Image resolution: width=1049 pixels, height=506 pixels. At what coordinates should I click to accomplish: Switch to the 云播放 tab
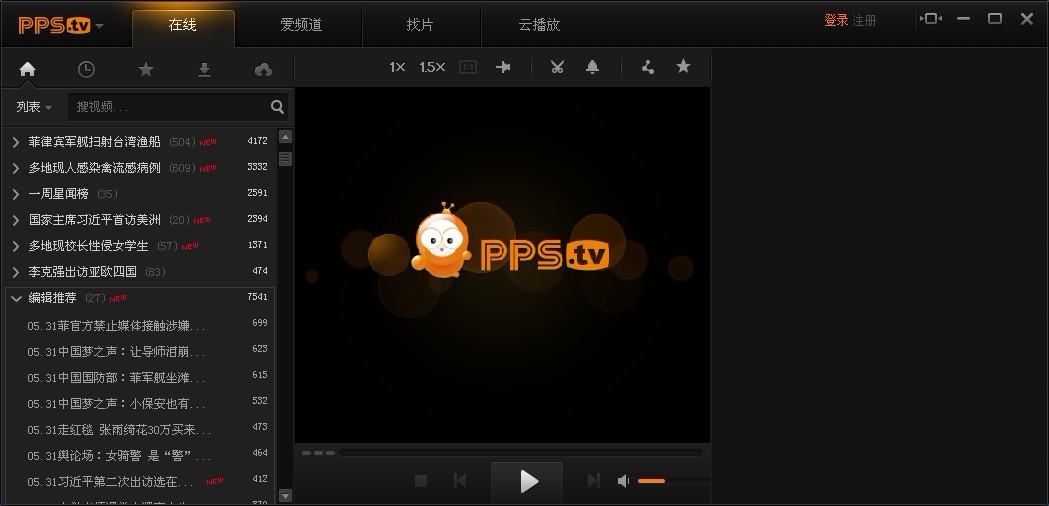(539, 25)
